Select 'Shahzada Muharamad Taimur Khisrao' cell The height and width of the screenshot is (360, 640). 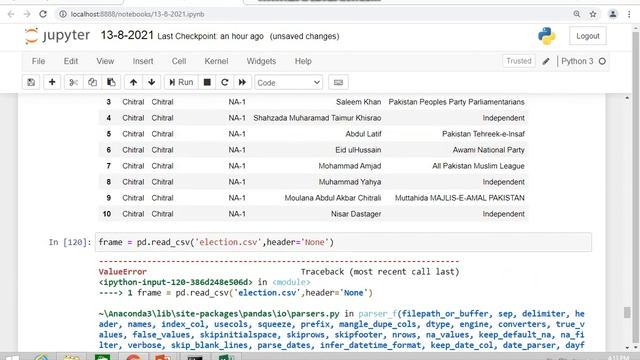317,118
